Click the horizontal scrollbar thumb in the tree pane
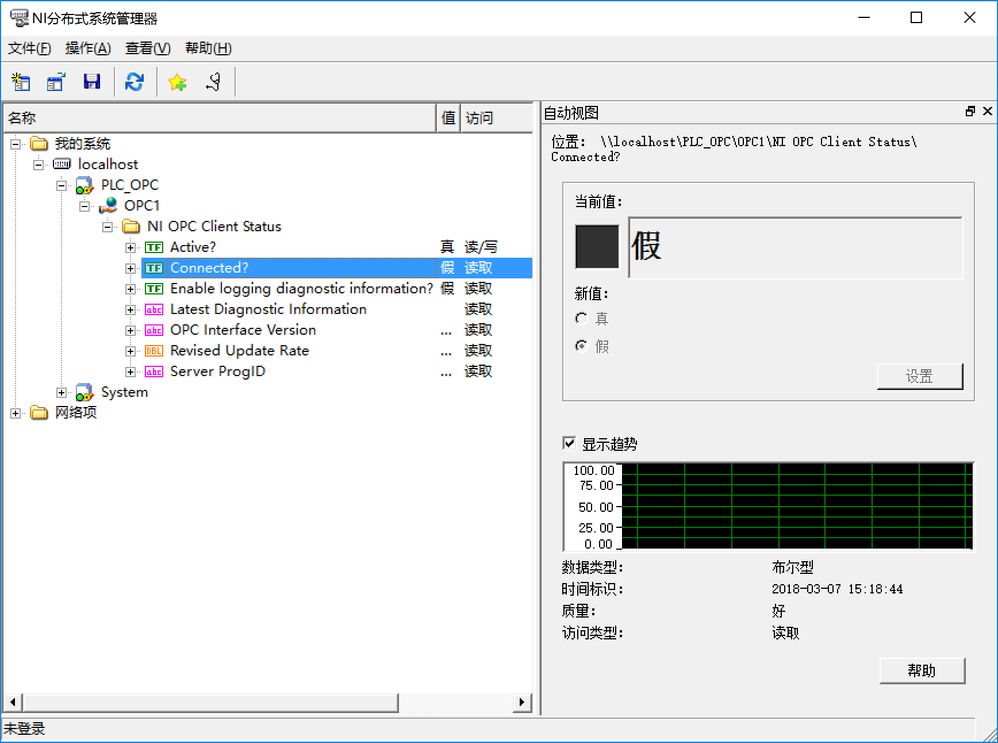Screen dimensions: 998x743 click(211, 702)
